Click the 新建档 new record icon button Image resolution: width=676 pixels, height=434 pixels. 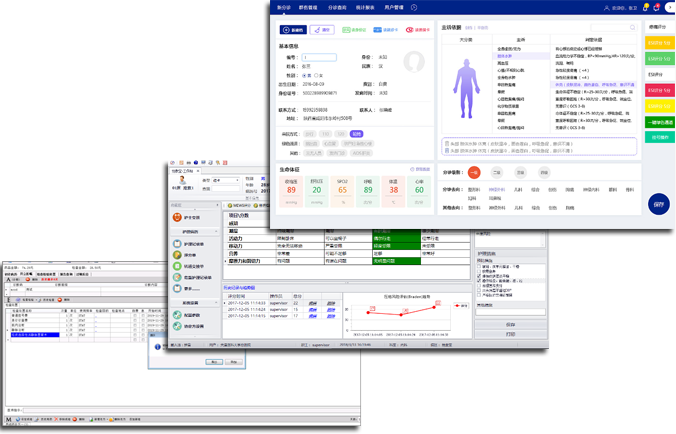point(295,31)
